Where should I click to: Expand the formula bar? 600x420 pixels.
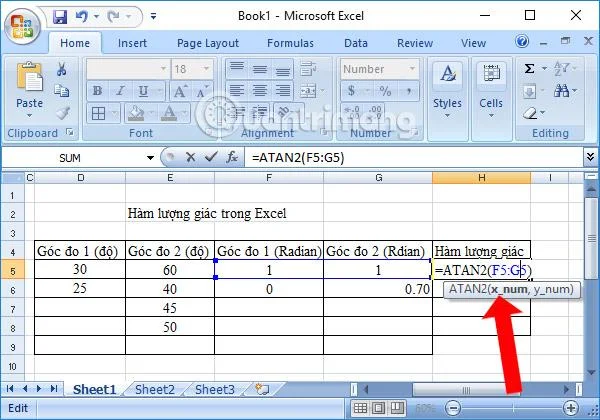[x=590, y=157]
